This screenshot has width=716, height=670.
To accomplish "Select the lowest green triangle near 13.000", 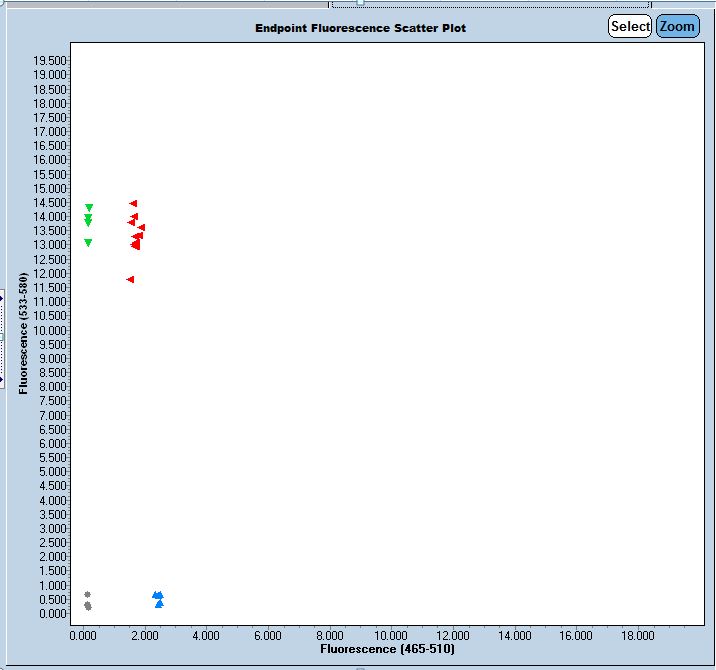I will 88,243.
